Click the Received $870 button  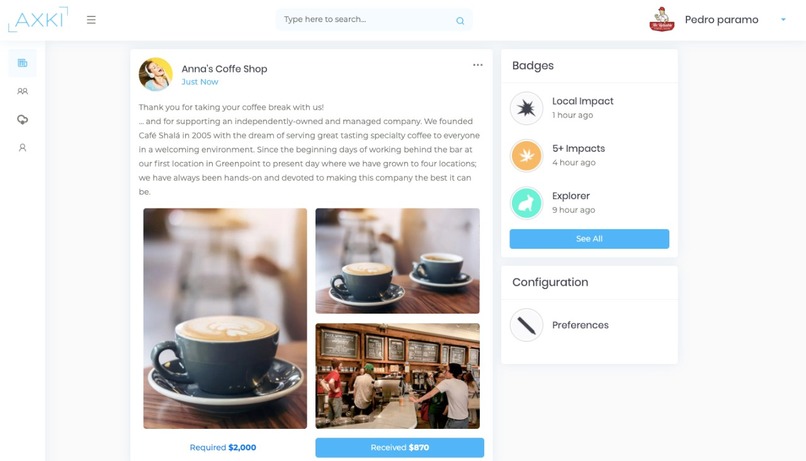tap(399, 448)
